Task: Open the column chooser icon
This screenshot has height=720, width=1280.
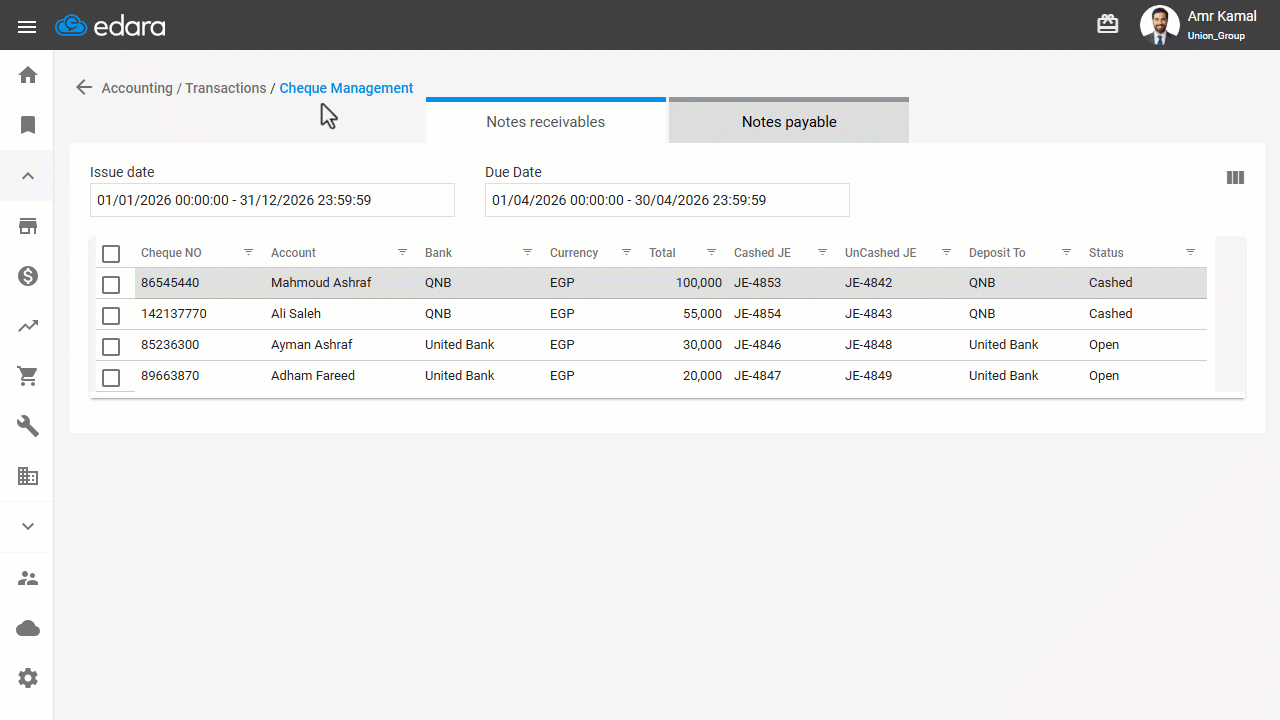Action: coord(1235,178)
